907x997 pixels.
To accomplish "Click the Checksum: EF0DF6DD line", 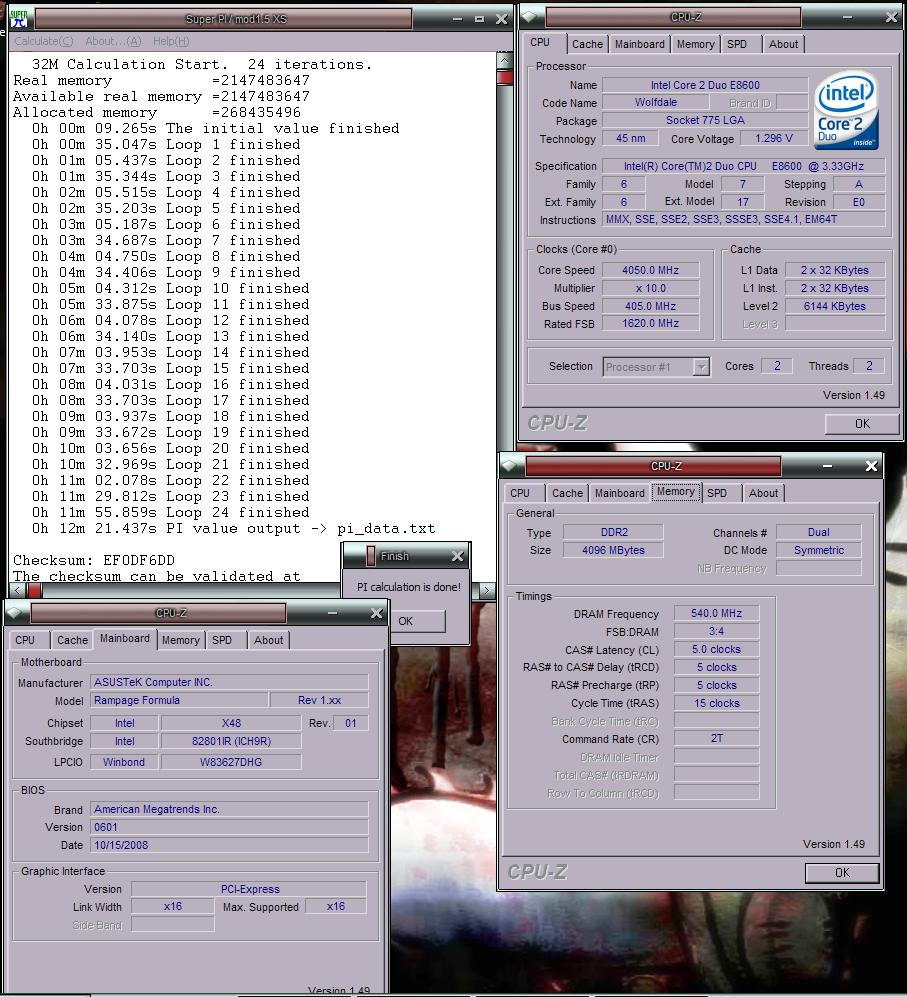I will 94,560.
